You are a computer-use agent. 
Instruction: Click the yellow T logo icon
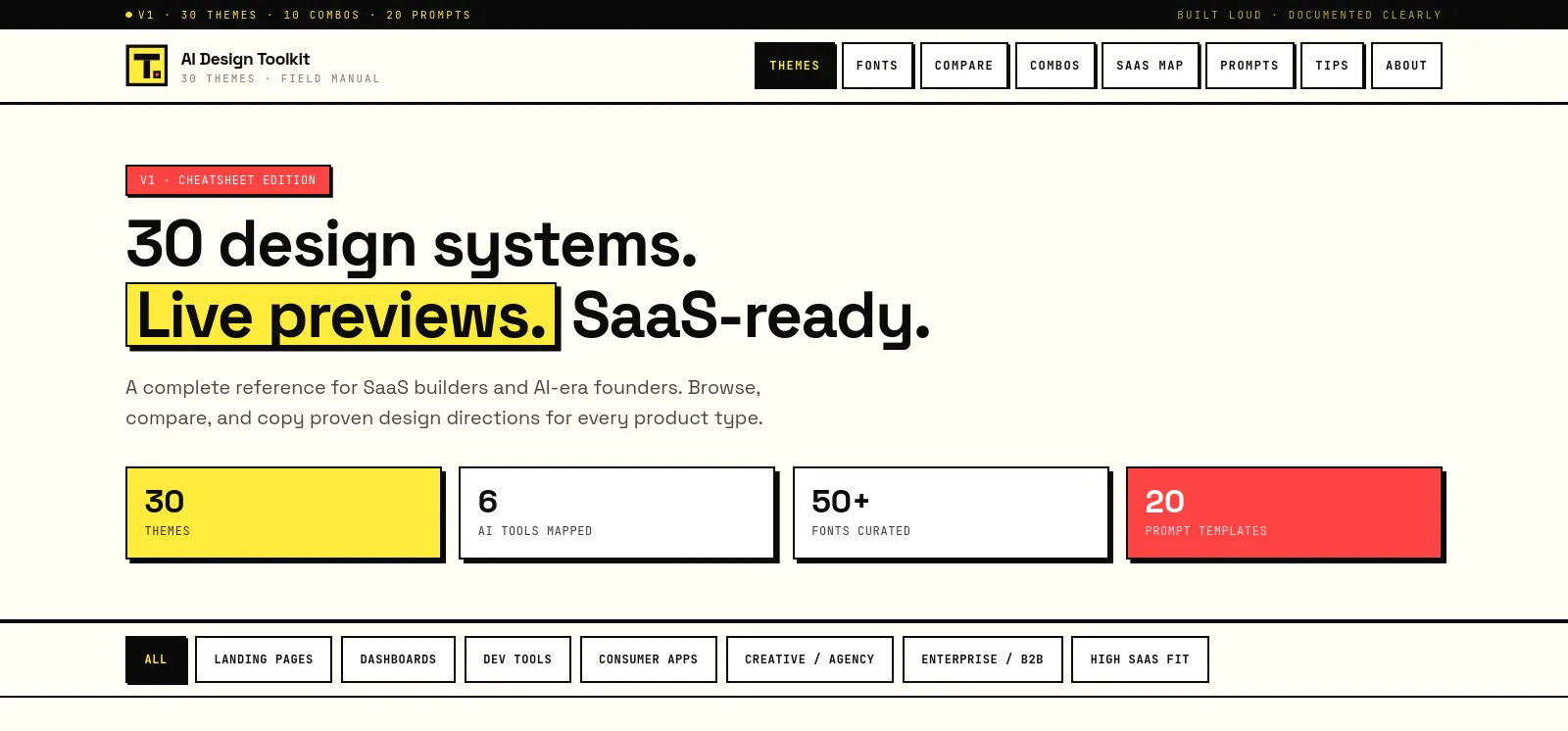pos(147,66)
